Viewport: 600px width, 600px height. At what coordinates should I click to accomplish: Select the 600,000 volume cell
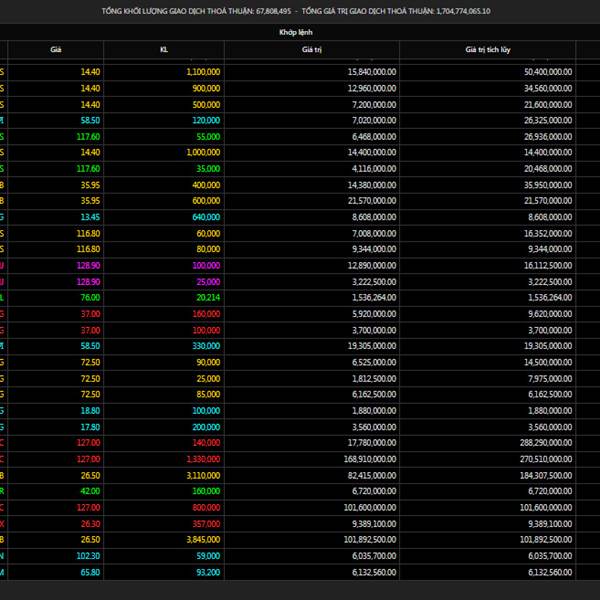(x=206, y=201)
